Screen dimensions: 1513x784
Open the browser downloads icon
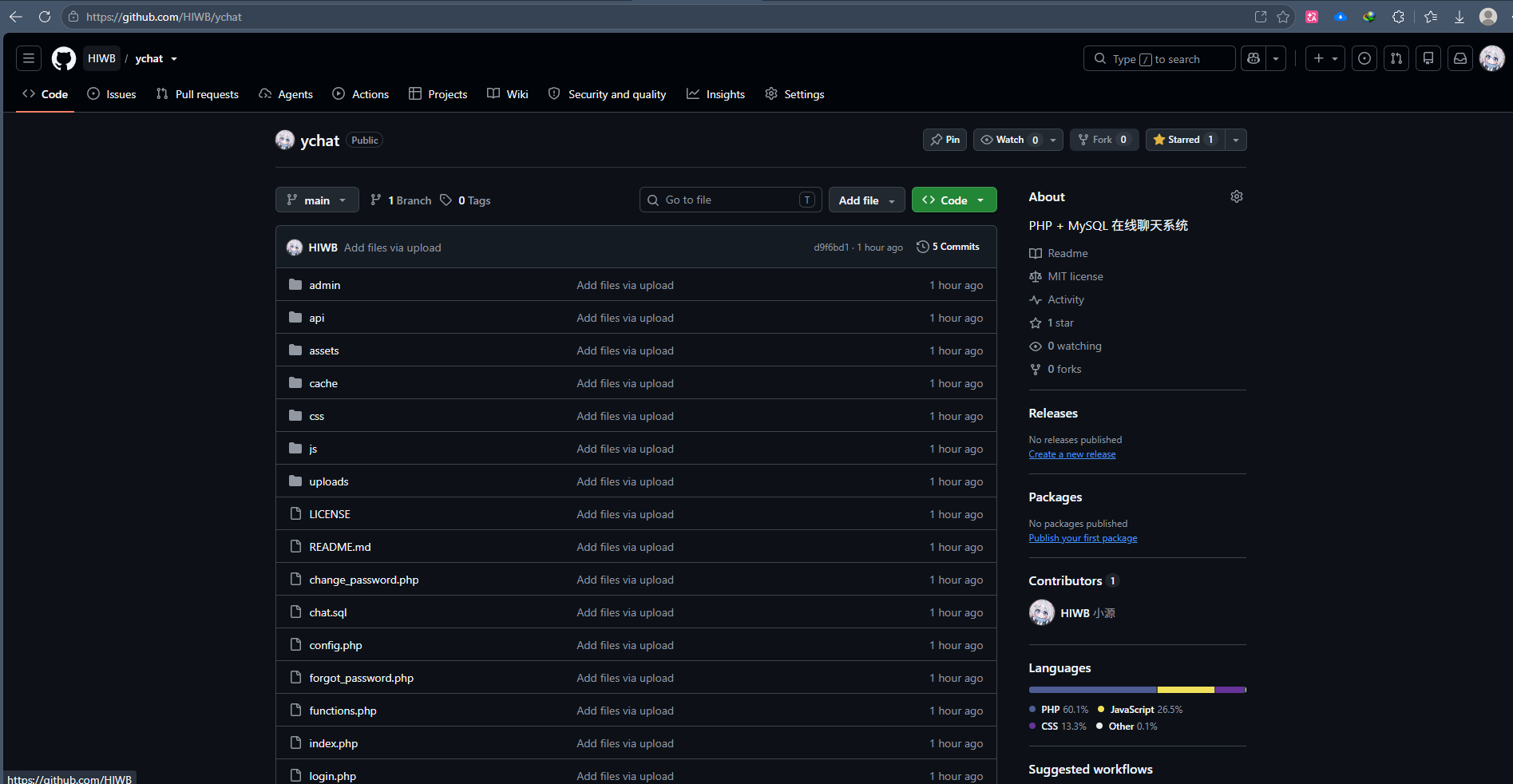point(1459,17)
